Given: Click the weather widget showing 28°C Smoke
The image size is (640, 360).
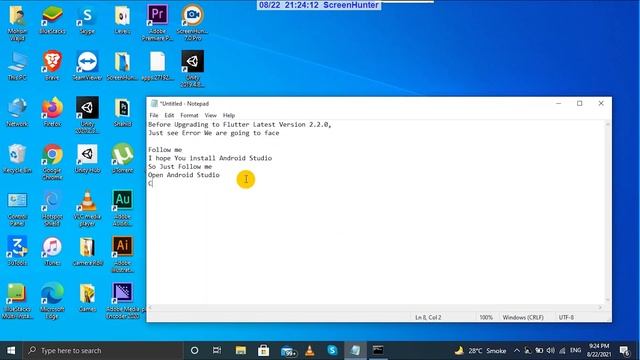Looking at the screenshot, I should [x=481, y=350].
